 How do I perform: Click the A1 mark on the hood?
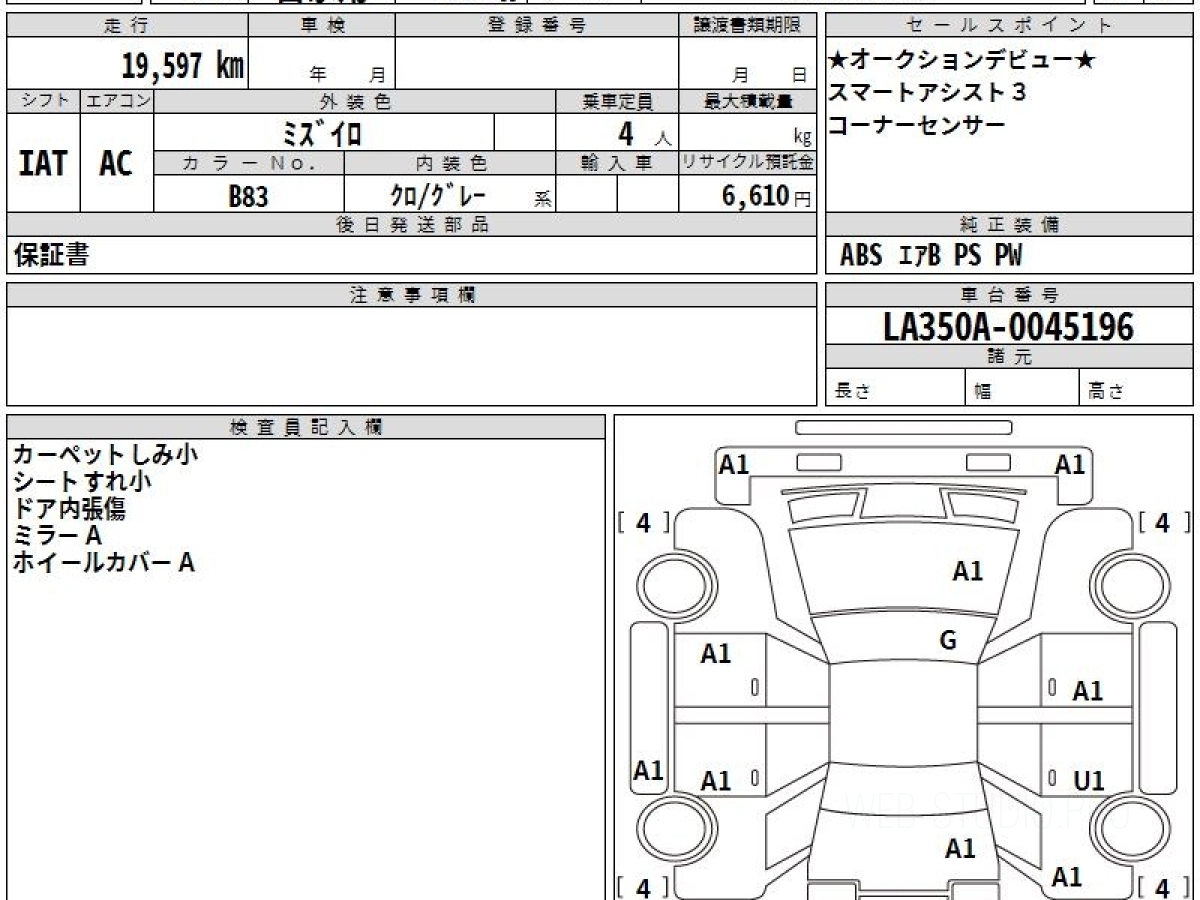point(967,571)
